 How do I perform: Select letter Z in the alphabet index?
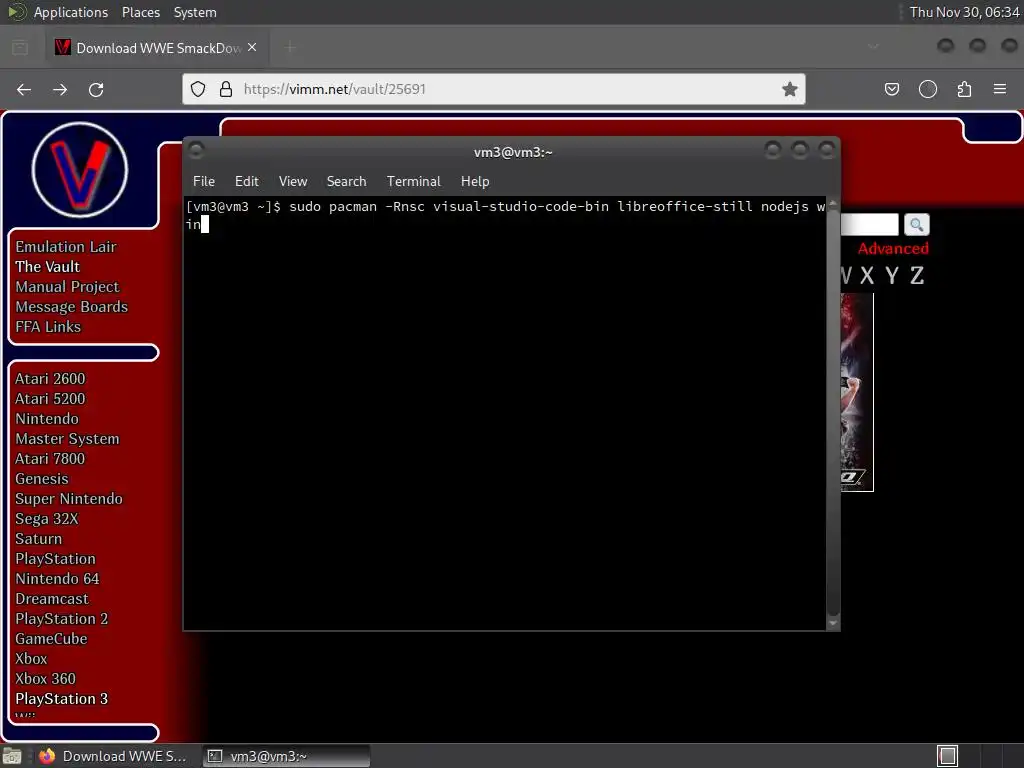pyautogui.click(x=917, y=276)
